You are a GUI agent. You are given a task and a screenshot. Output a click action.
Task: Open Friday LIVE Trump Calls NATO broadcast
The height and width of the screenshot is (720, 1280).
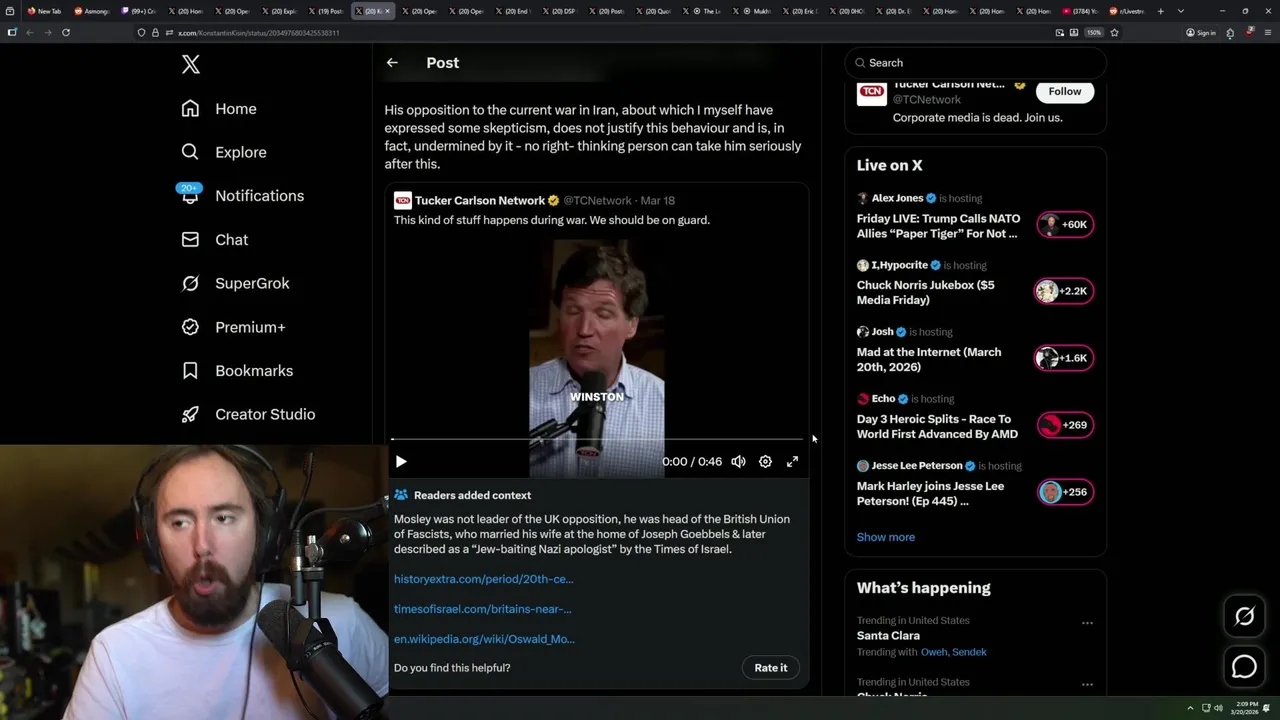coord(938,226)
